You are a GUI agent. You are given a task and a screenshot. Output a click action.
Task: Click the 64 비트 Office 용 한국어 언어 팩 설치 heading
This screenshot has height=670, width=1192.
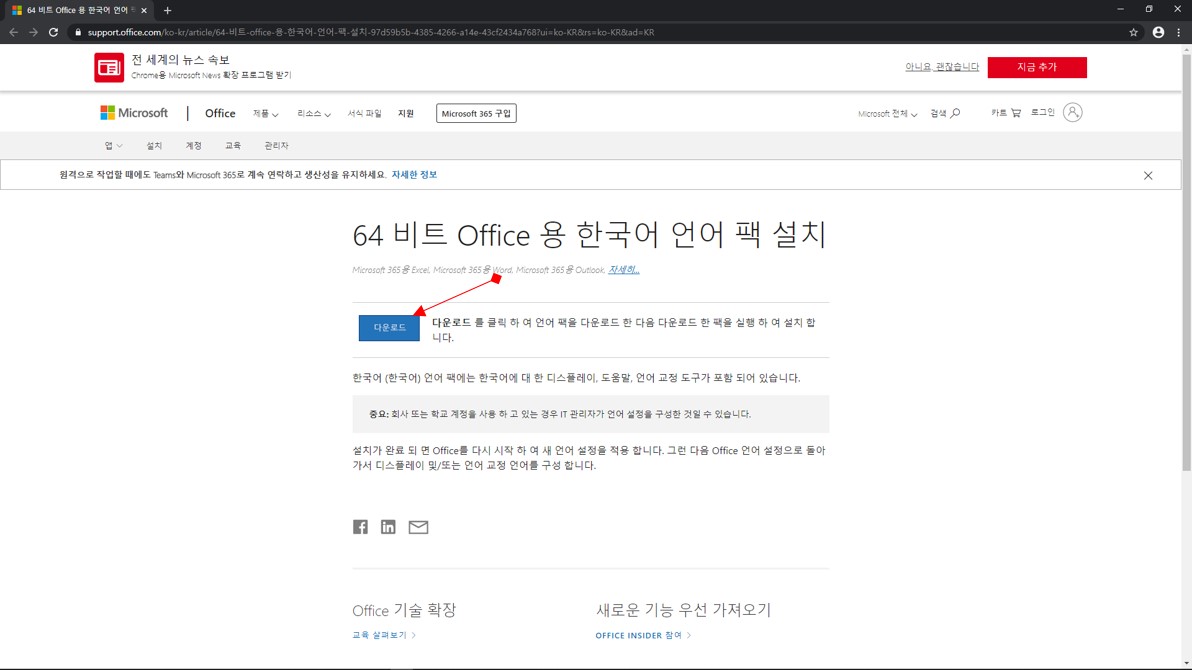tap(589, 235)
